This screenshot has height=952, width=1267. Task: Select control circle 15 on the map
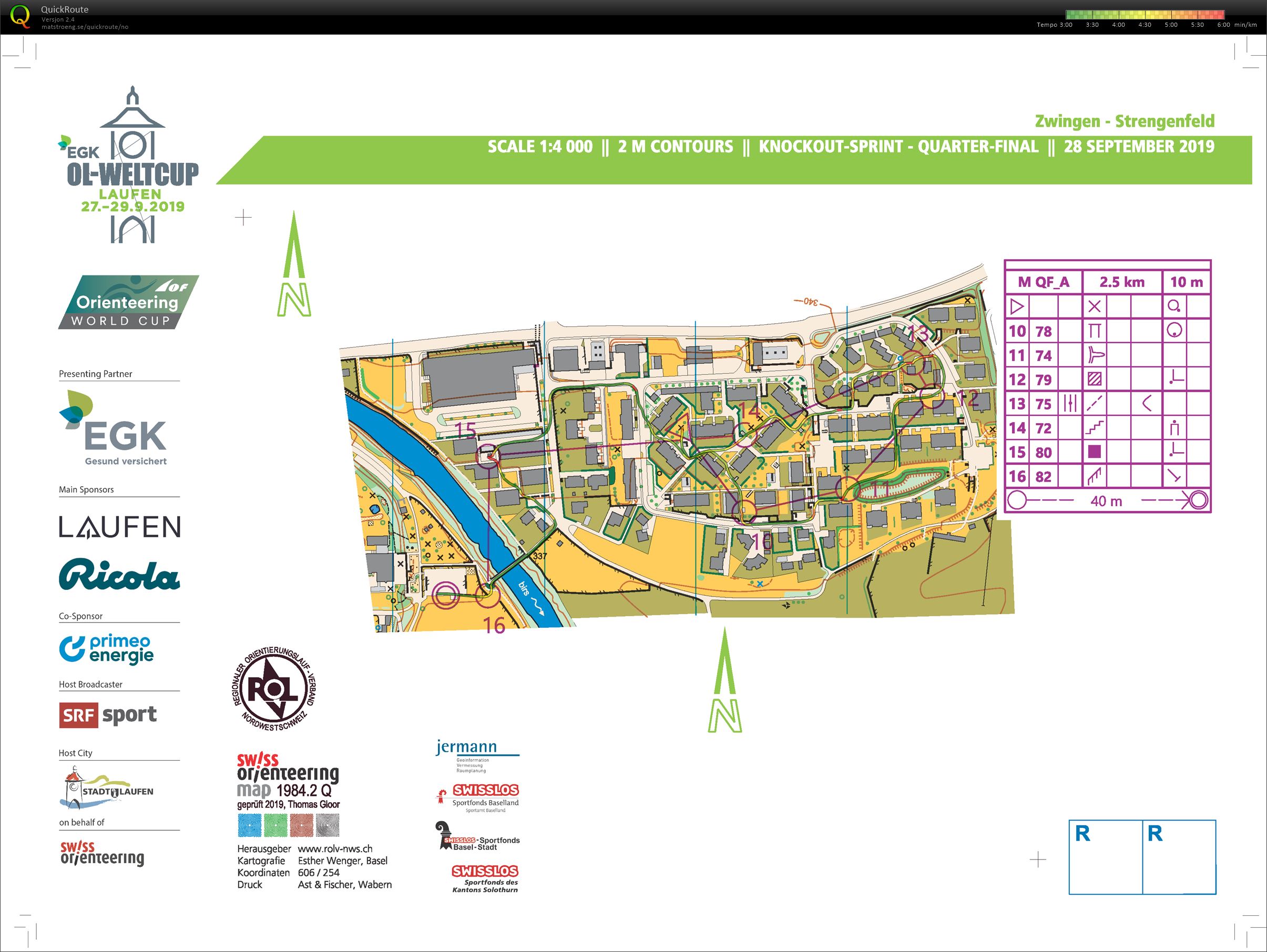click(488, 456)
